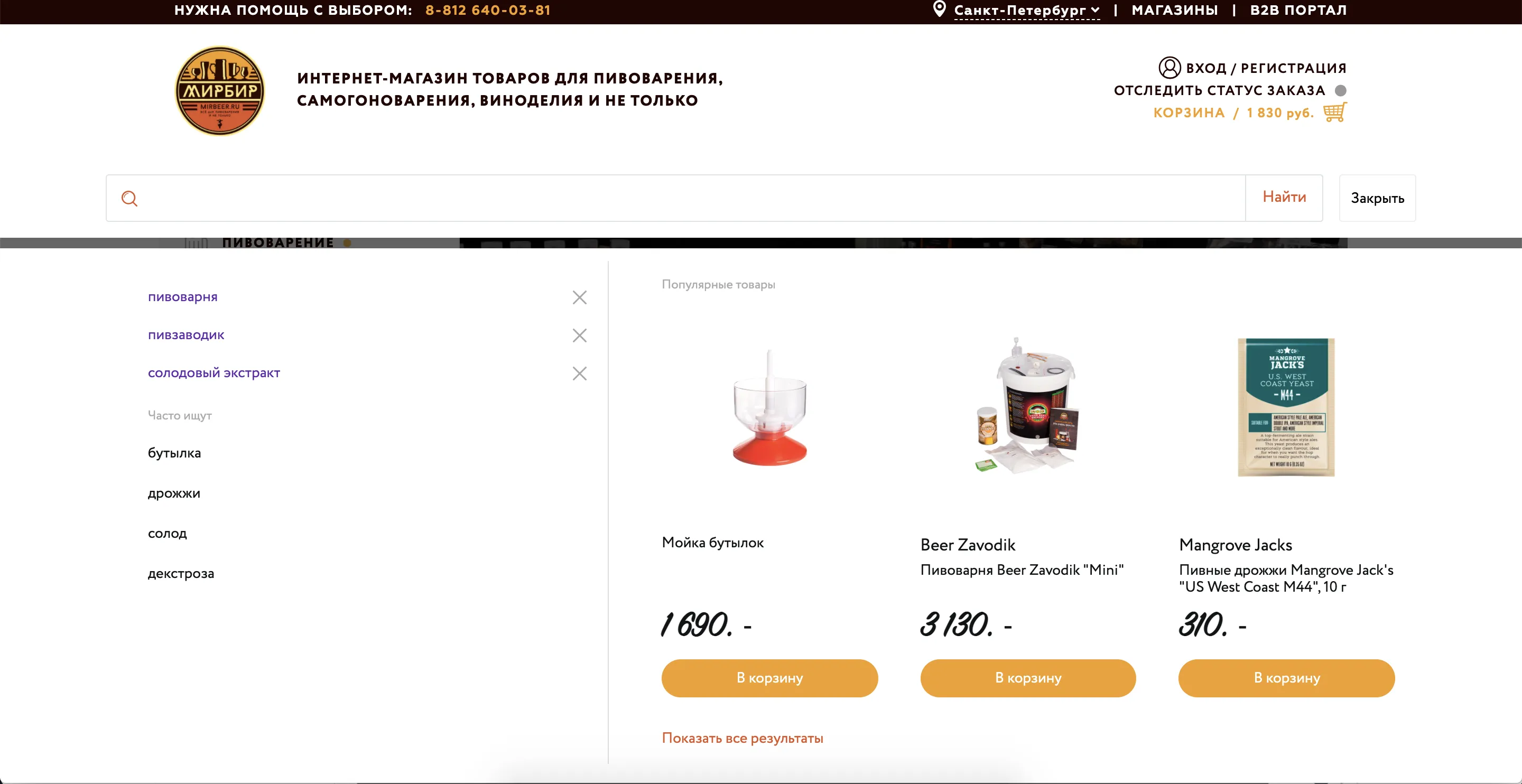Viewport: 1522px width, 784px height.
Task: Remove the "пивоварня" suggestion with its X
Action: 579,297
